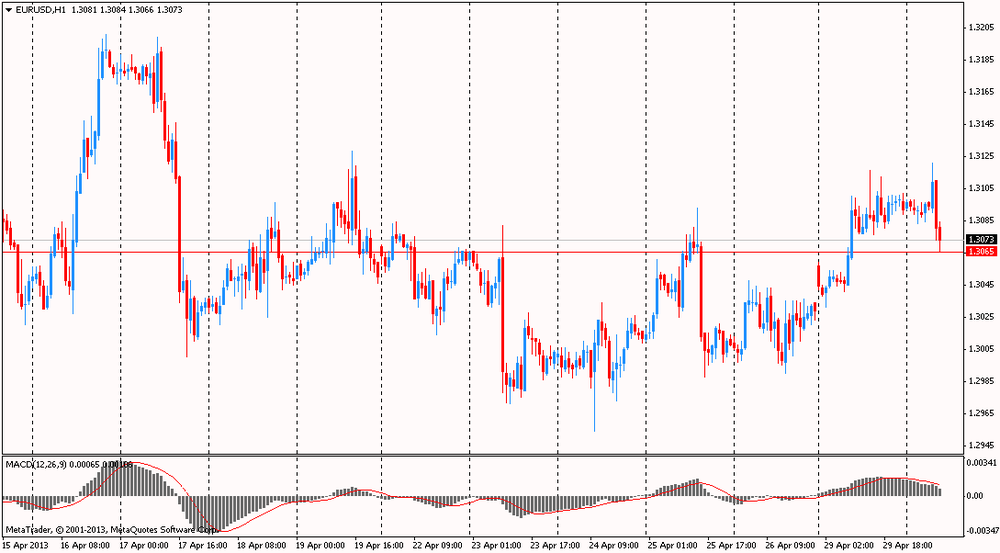Click the 16 Apr 08:00 time label
This screenshot has width=1000, height=553.
click(85, 545)
